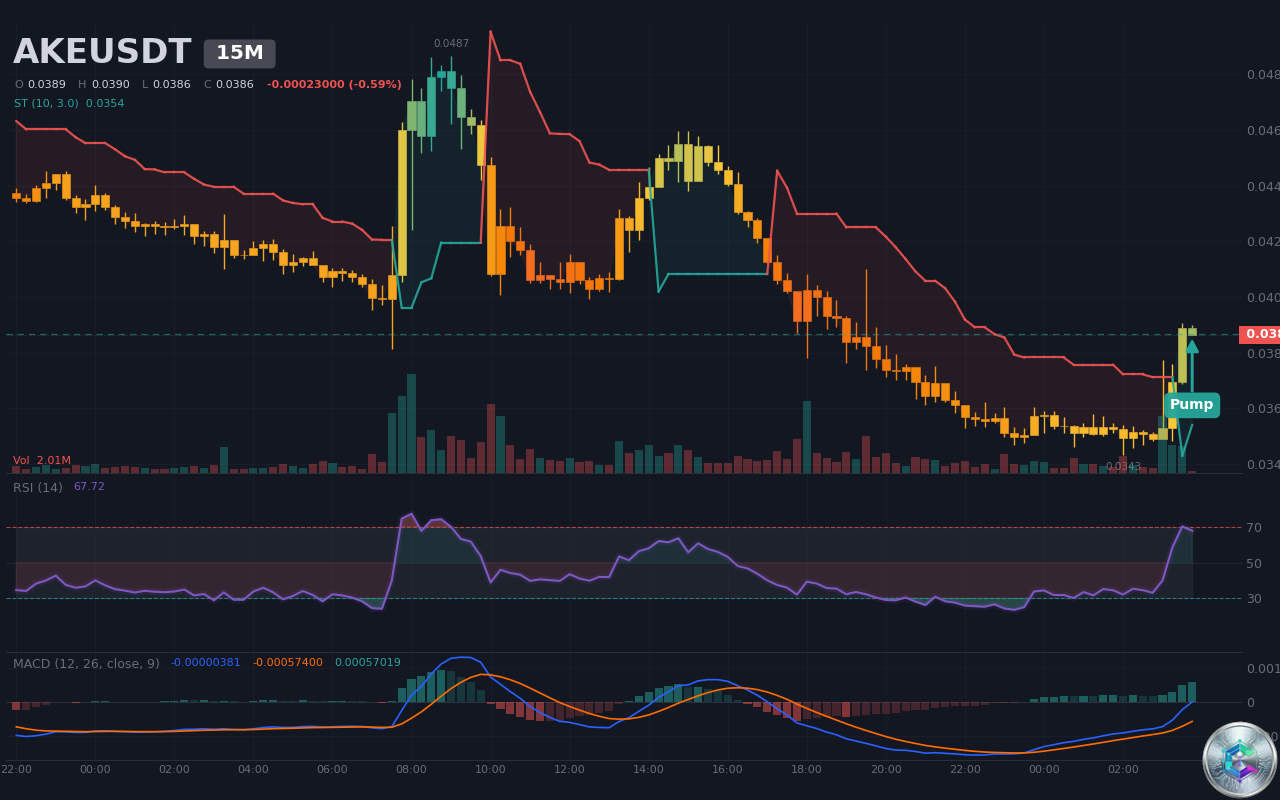
Task: Click the circular logo icon at chart corner
Action: click(x=1240, y=760)
